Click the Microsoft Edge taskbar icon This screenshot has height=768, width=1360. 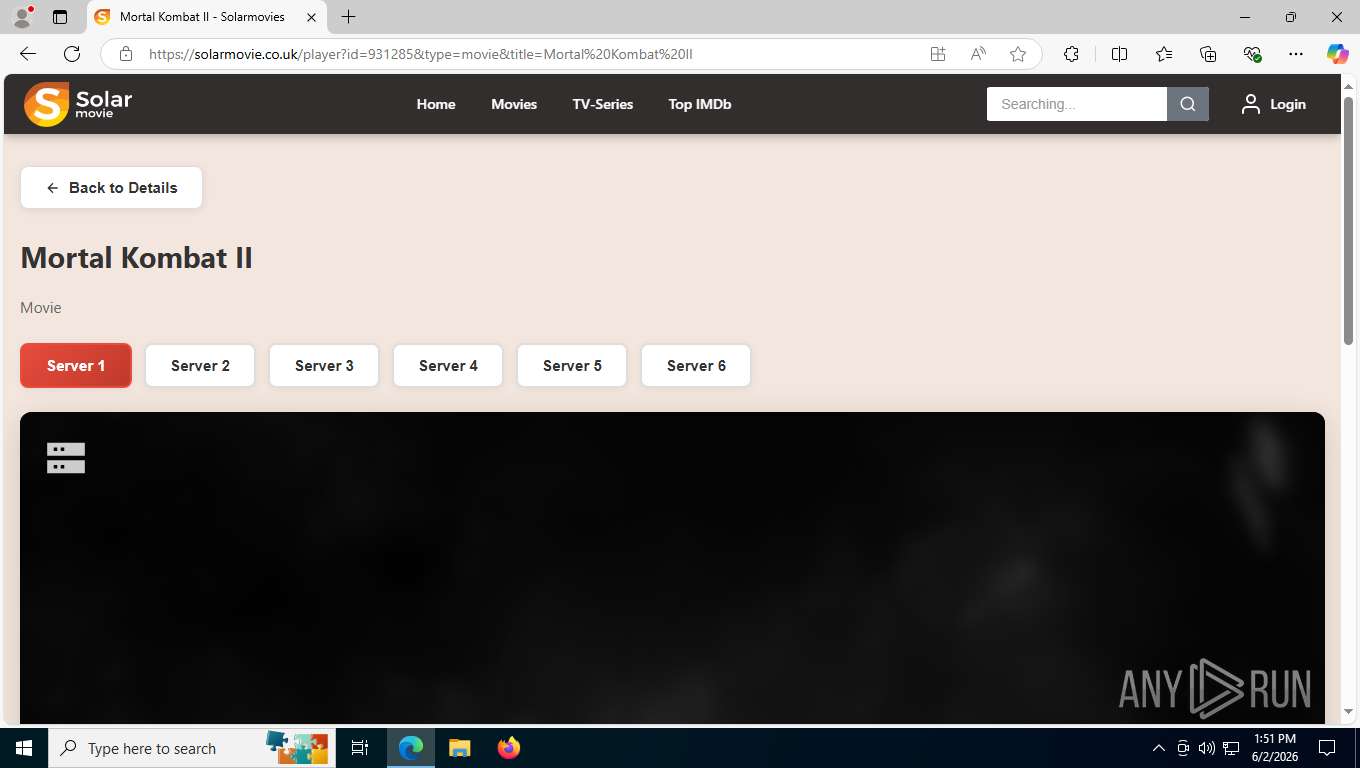coord(411,748)
